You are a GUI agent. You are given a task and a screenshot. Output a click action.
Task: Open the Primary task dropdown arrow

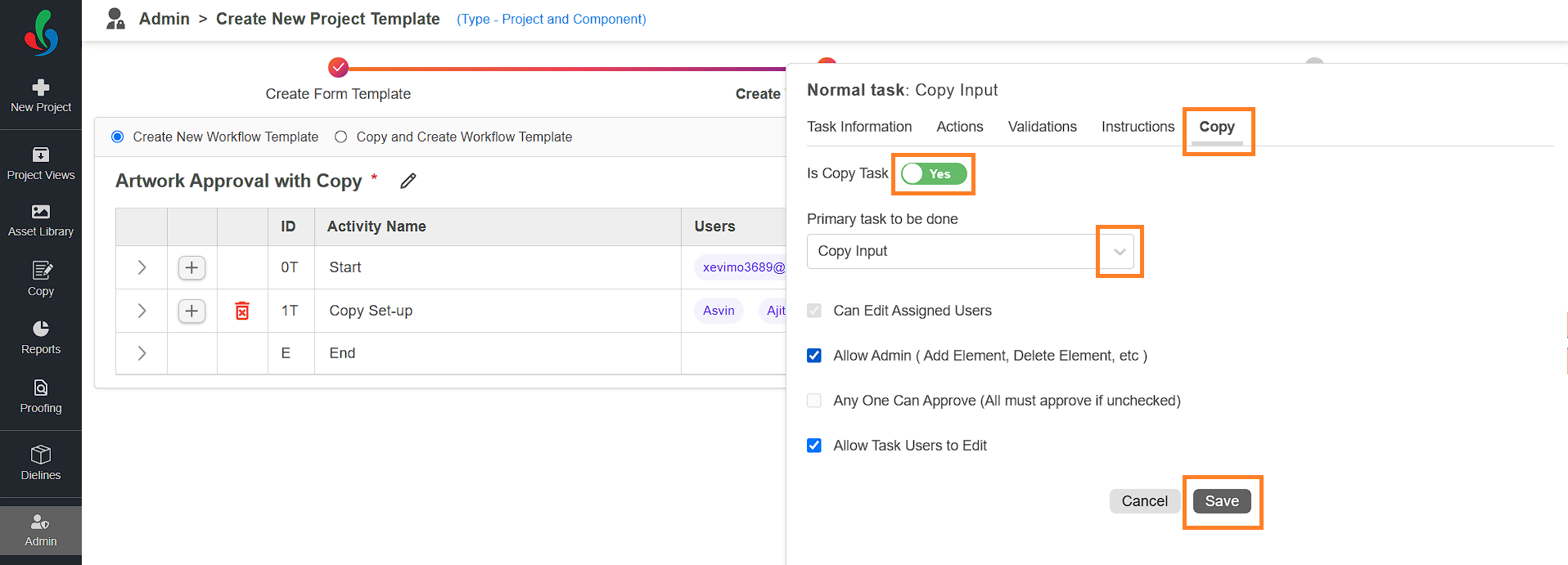(1120, 251)
